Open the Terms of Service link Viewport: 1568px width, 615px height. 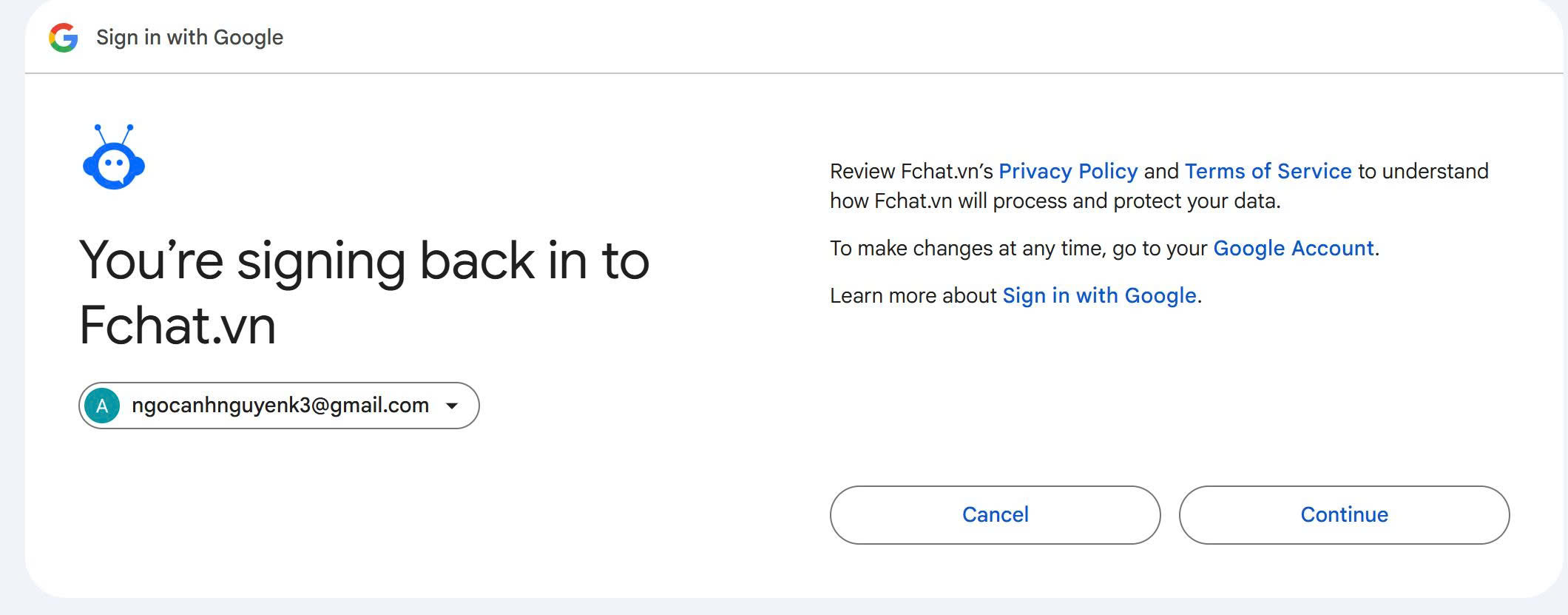pyautogui.click(x=1268, y=172)
